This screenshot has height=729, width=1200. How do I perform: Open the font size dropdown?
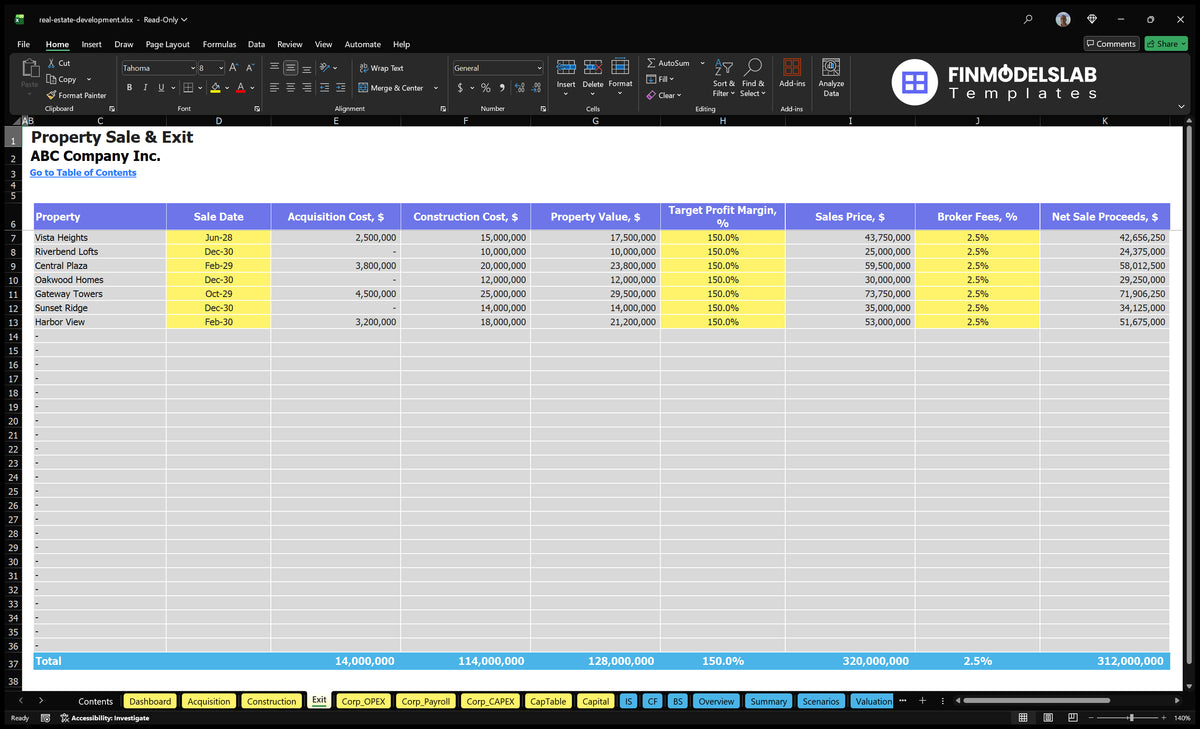220,68
